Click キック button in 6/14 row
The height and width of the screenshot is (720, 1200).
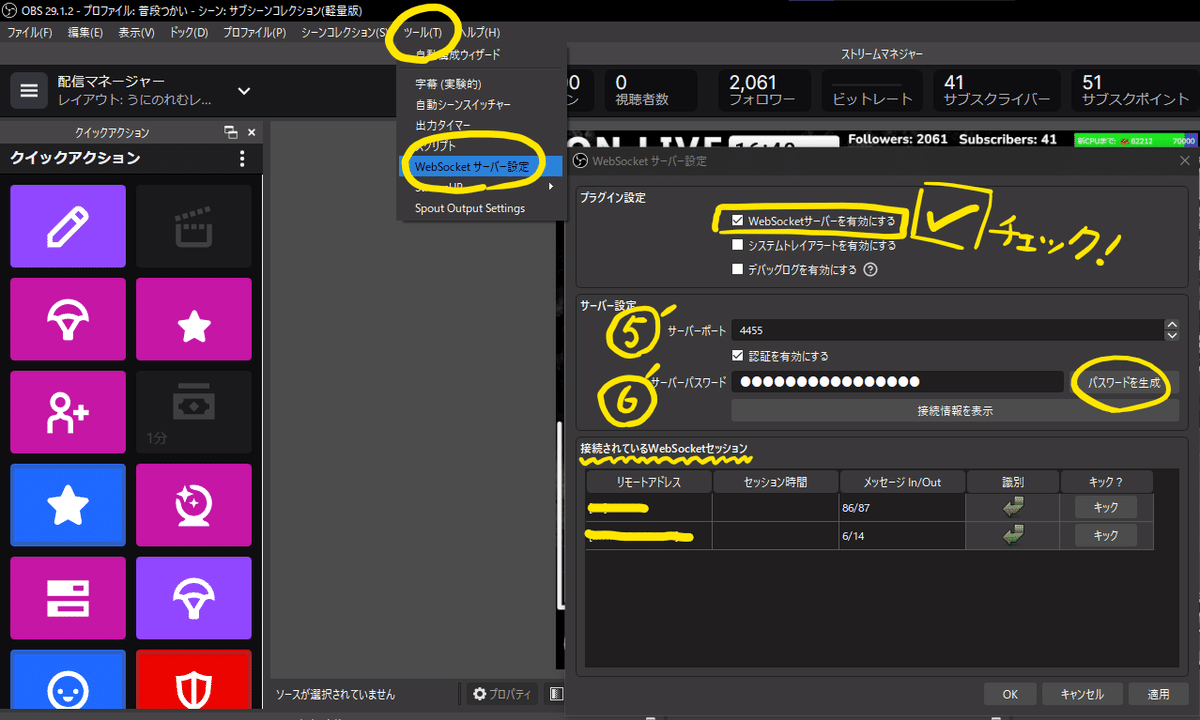(1106, 535)
